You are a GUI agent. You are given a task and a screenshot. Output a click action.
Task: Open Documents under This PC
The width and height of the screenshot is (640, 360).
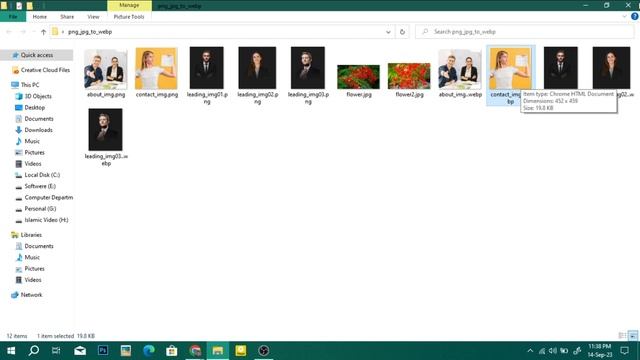39,119
